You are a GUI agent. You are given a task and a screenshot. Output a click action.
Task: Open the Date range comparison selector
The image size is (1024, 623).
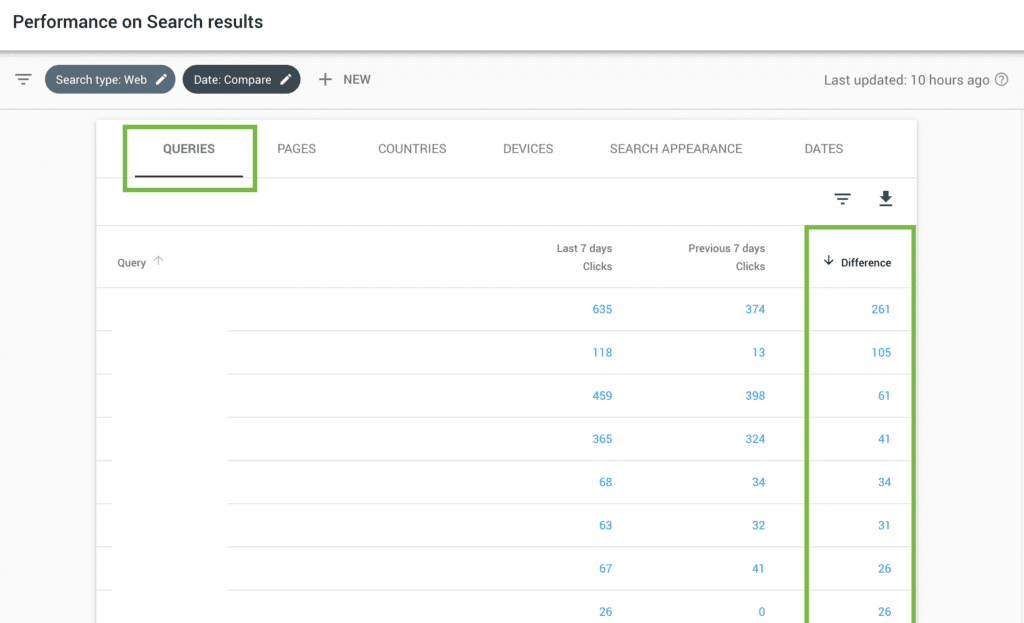[241, 79]
